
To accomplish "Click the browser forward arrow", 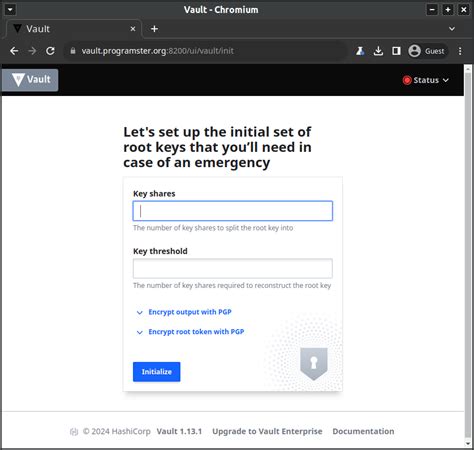I will tap(32, 51).
